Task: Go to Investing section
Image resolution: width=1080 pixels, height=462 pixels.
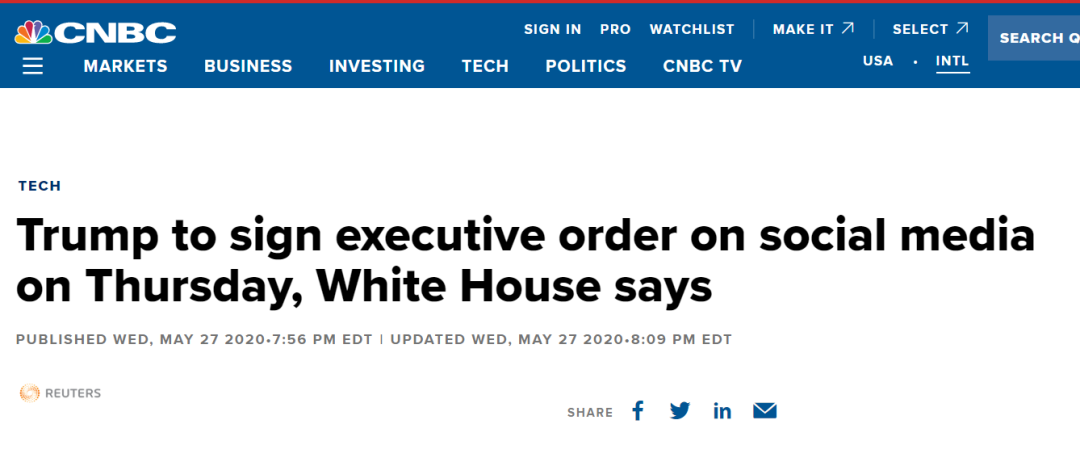Action: coord(377,66)
